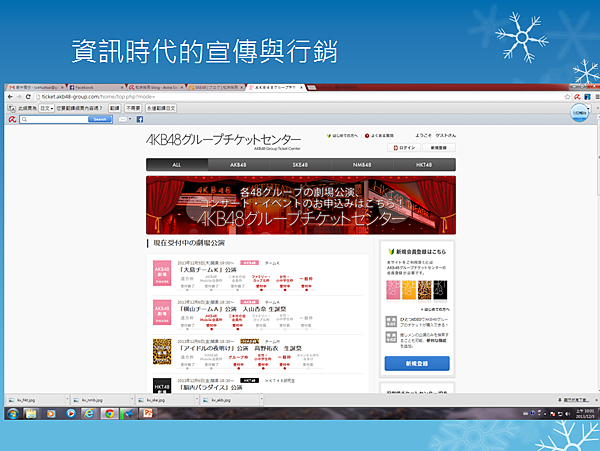
Task: Switch to the Facebook browser tab
Action: click(96, 88)
